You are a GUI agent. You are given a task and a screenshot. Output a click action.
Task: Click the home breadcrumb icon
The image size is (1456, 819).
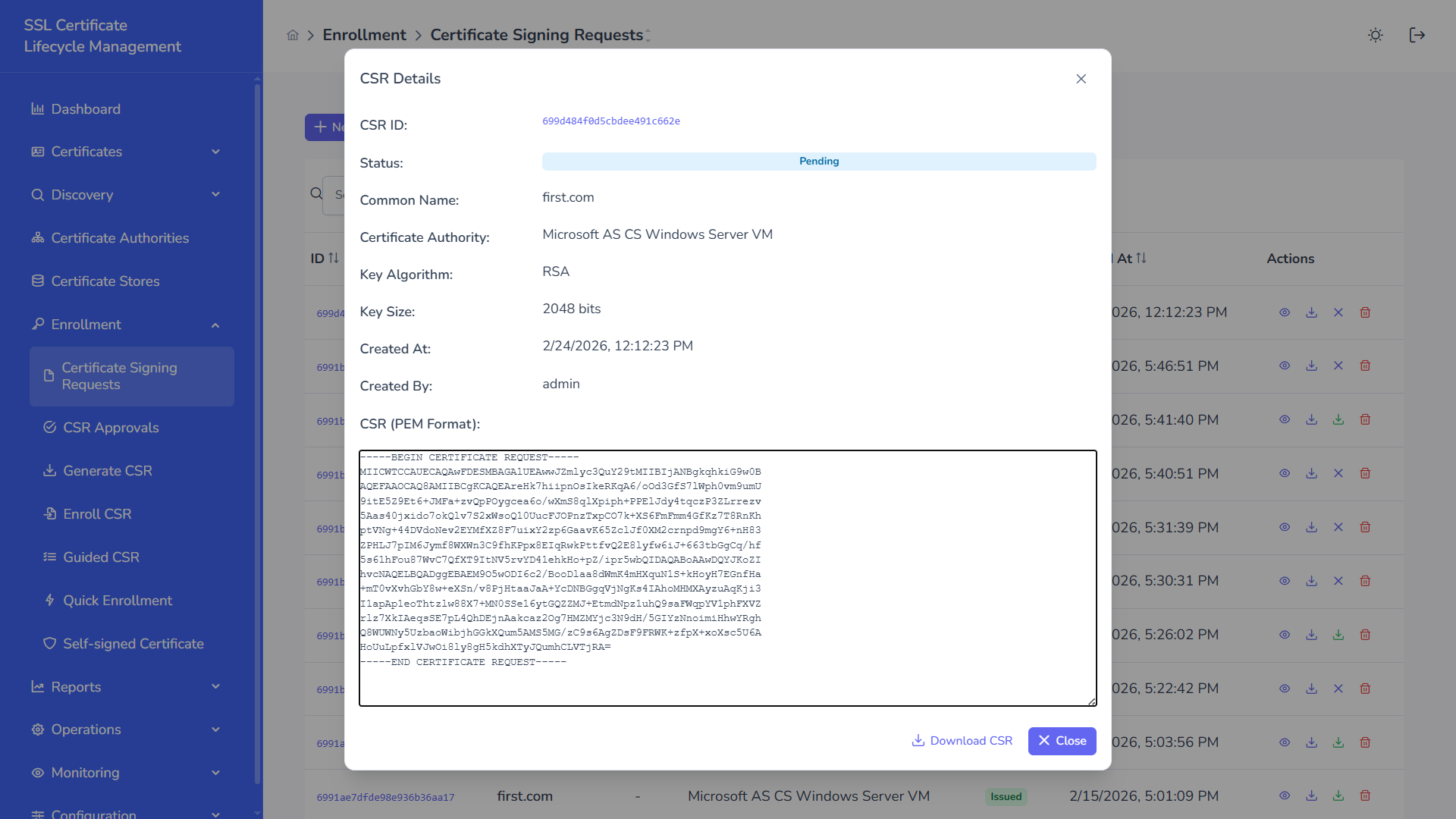[x=293, y=35]
